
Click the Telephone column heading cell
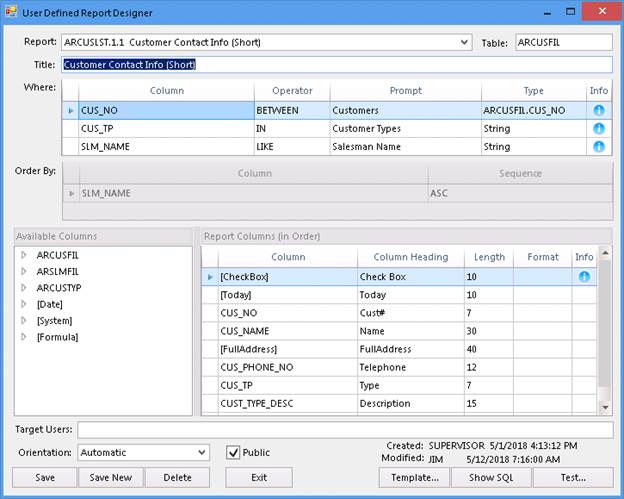tap(411, 367)
